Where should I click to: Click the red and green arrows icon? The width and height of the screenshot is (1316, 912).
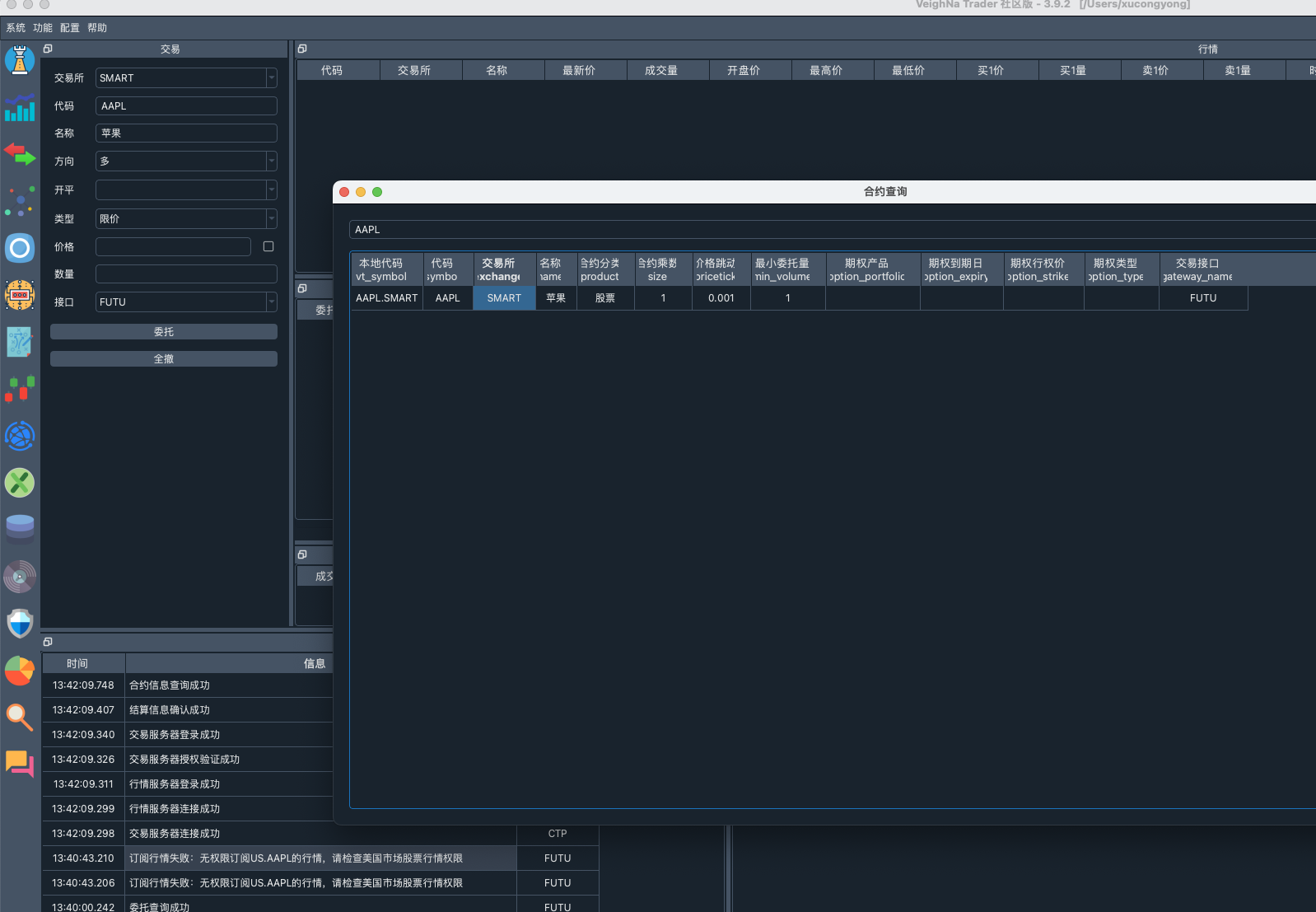pos(20,154)
